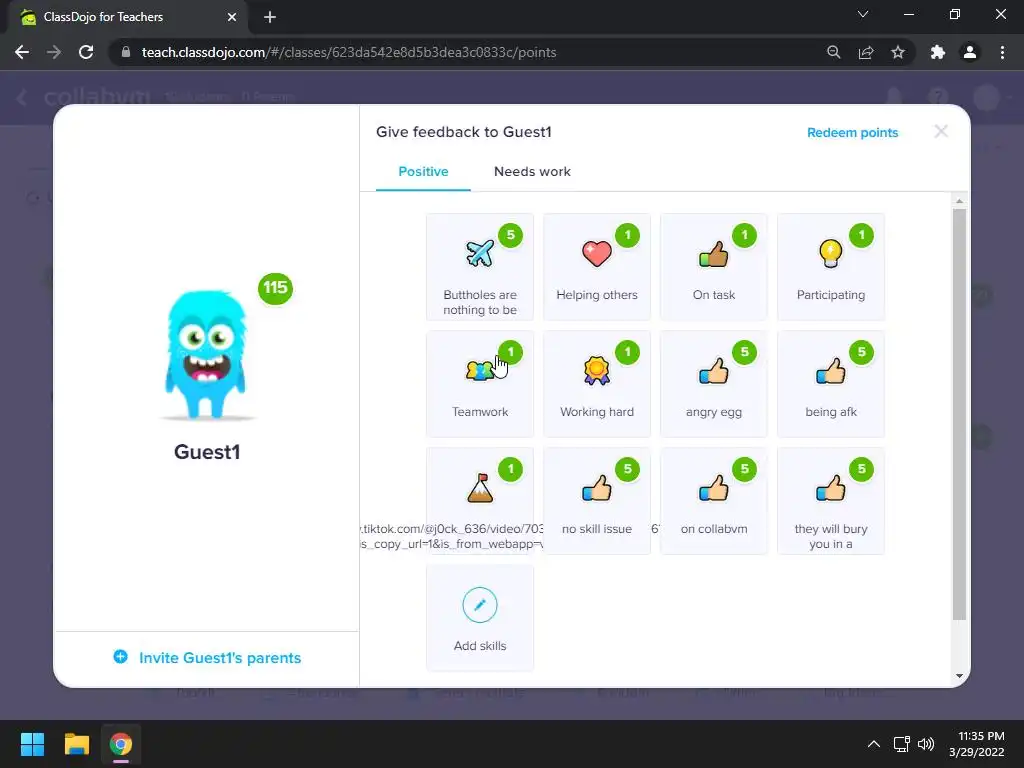Open Chrome tab search chevron
Viewport: 1024px width, 768px height.
(863, 14)
